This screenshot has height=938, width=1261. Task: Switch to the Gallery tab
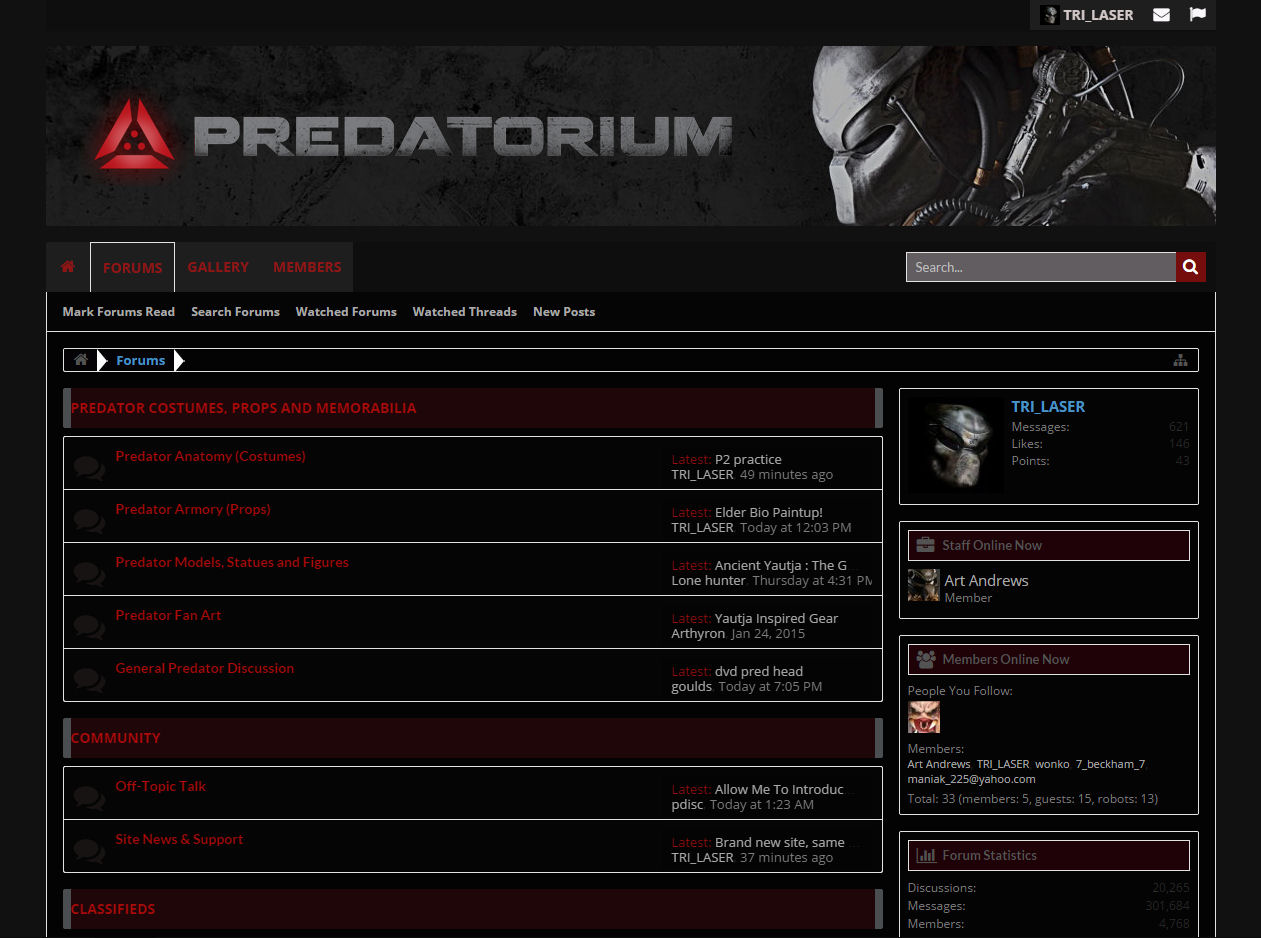[218, 267]
